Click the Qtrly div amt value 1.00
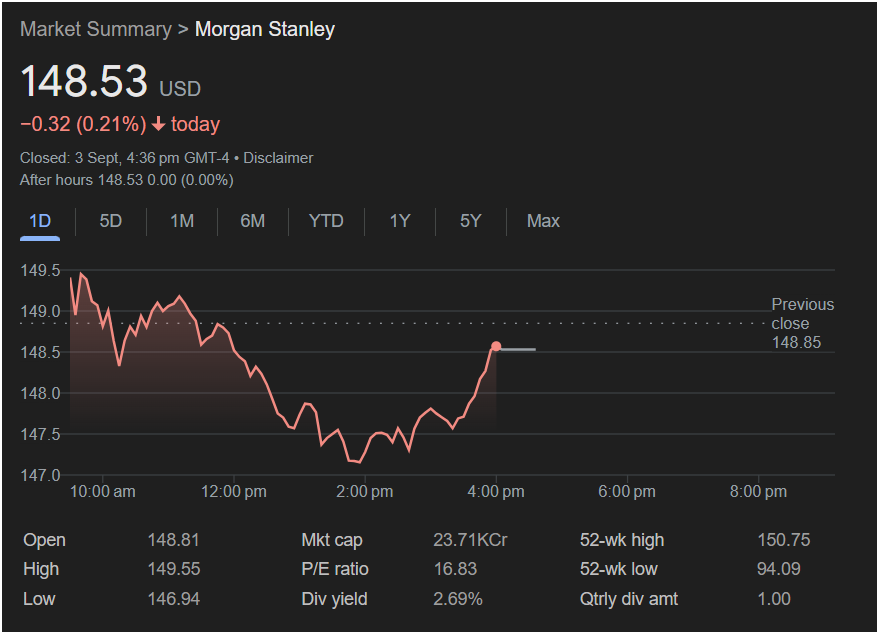This screenshot has width=879, height=634. [774, 599]
